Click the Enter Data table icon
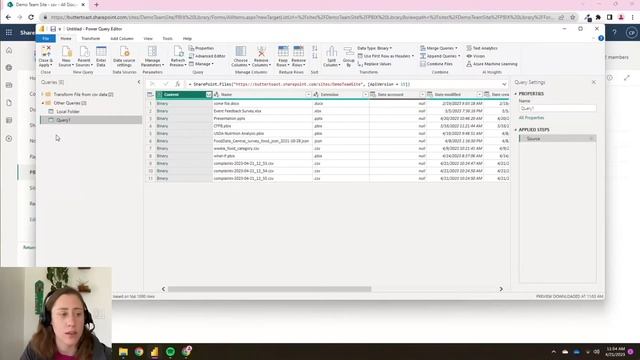Viewport: 640px width, 360px height. click(101, 51)
